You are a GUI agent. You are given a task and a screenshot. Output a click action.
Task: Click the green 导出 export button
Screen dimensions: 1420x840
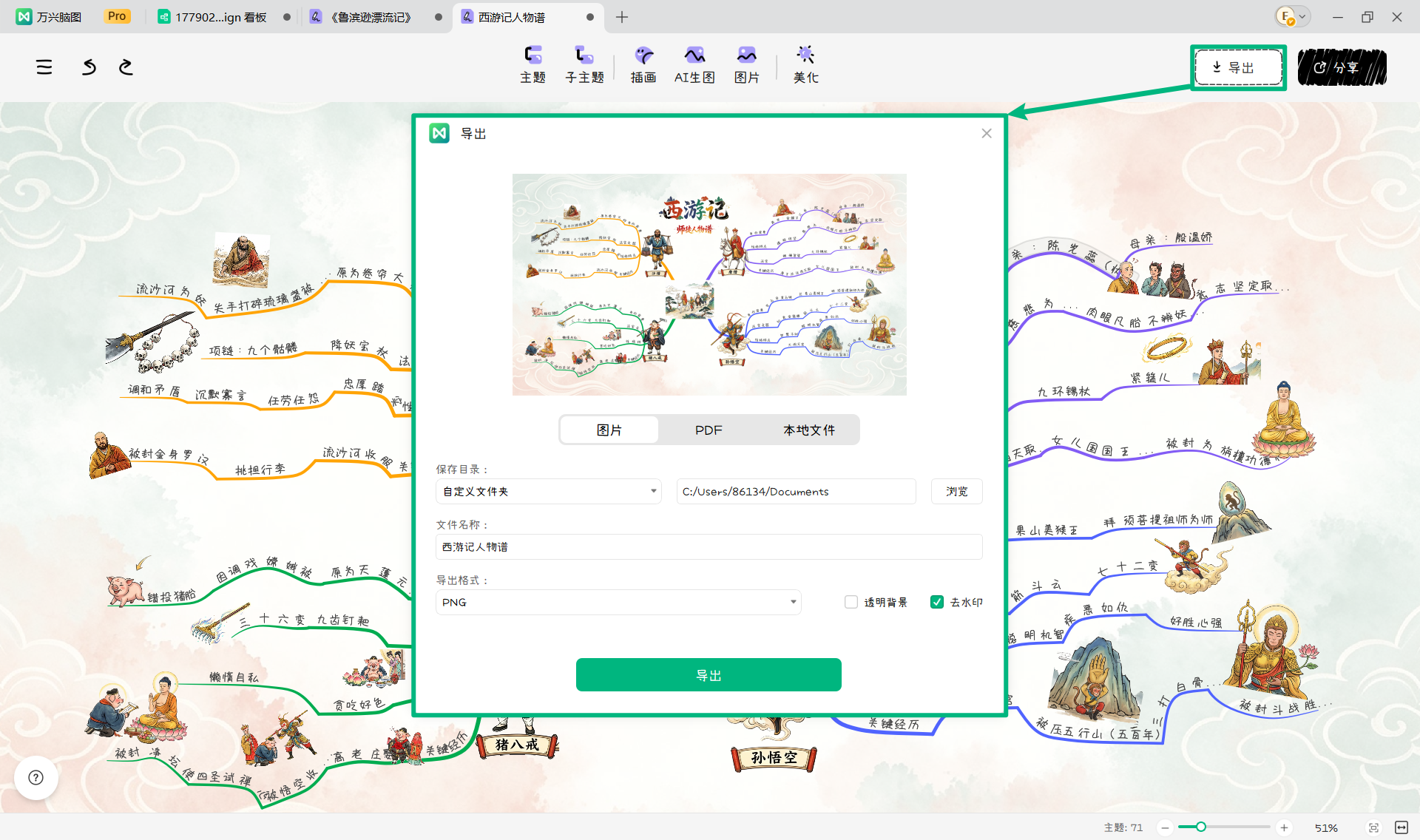[709, 674]
